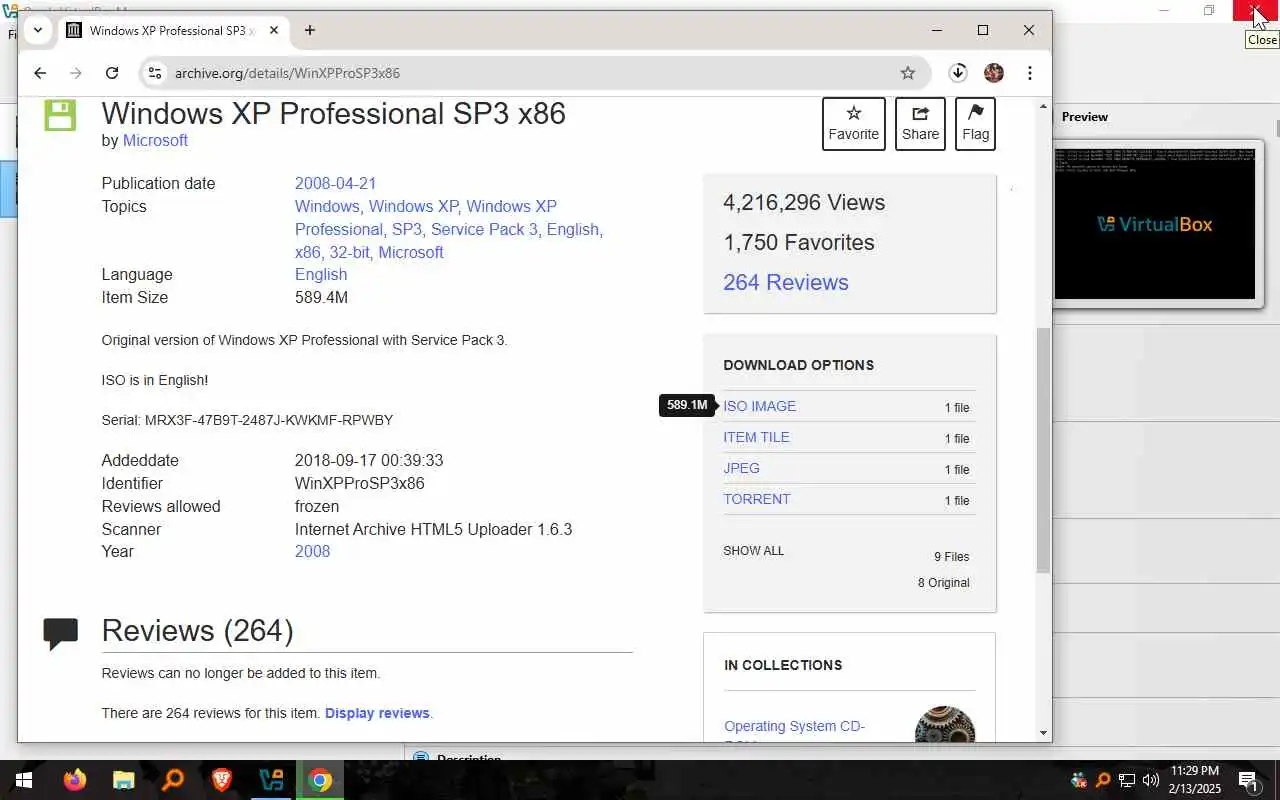Open the Year 2008 link
This screenshot has width=1280, height=800.
click(312, 552)
